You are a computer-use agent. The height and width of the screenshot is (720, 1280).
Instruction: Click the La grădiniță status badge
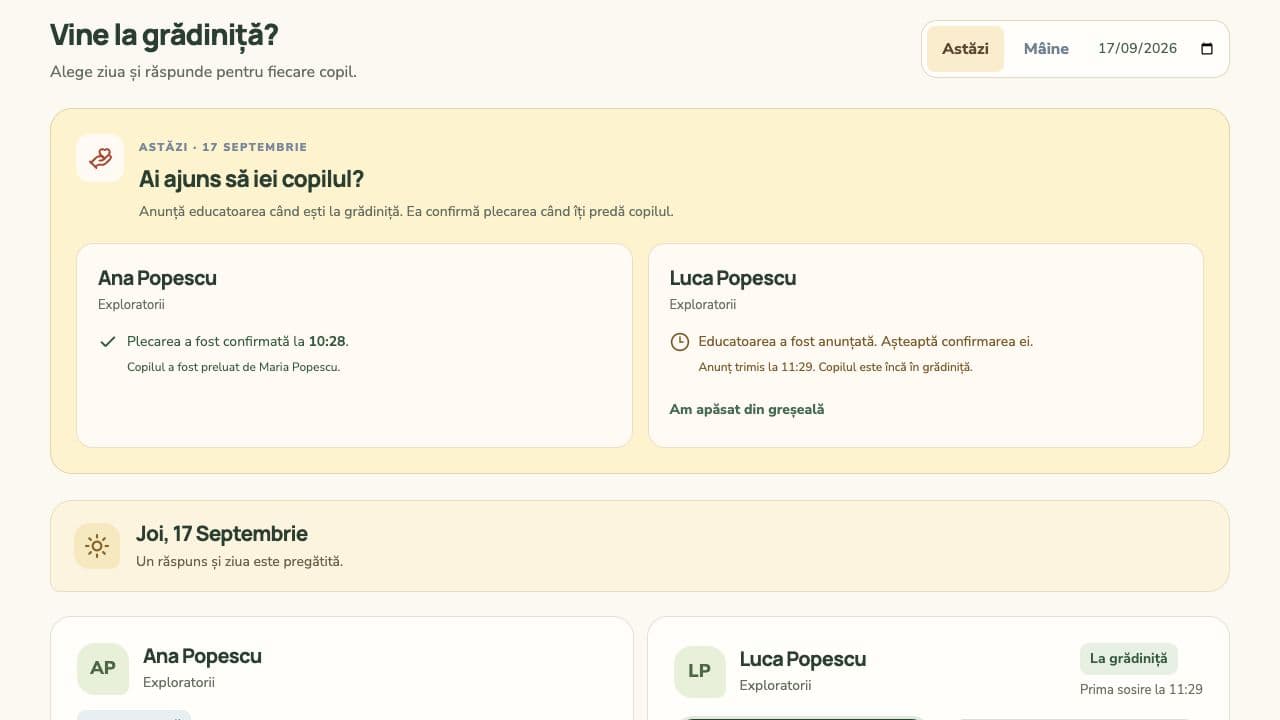click(1129, 659)
